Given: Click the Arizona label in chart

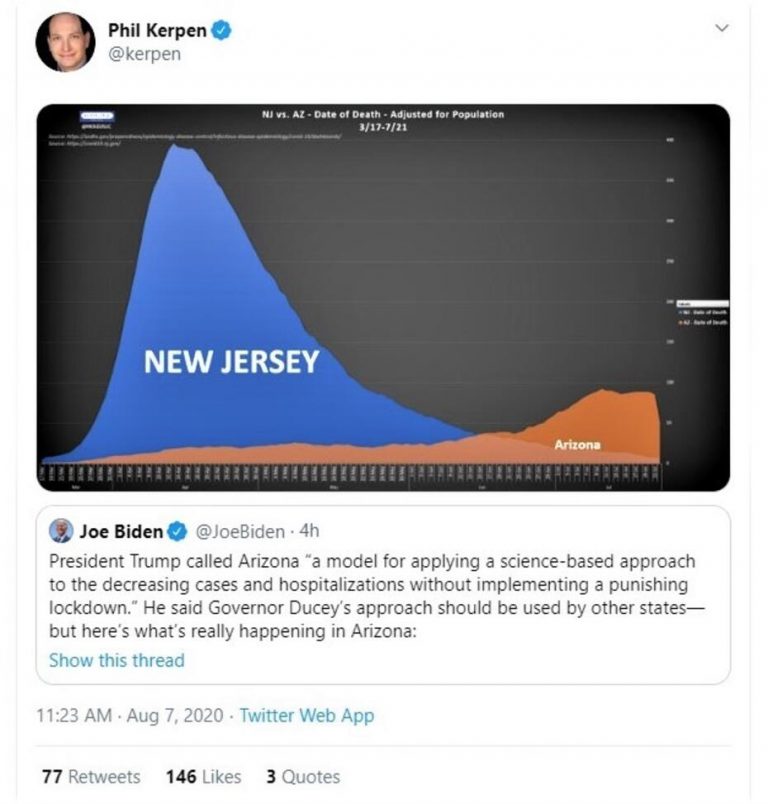Looking at the screenshot, I should (x=577, y=444).
